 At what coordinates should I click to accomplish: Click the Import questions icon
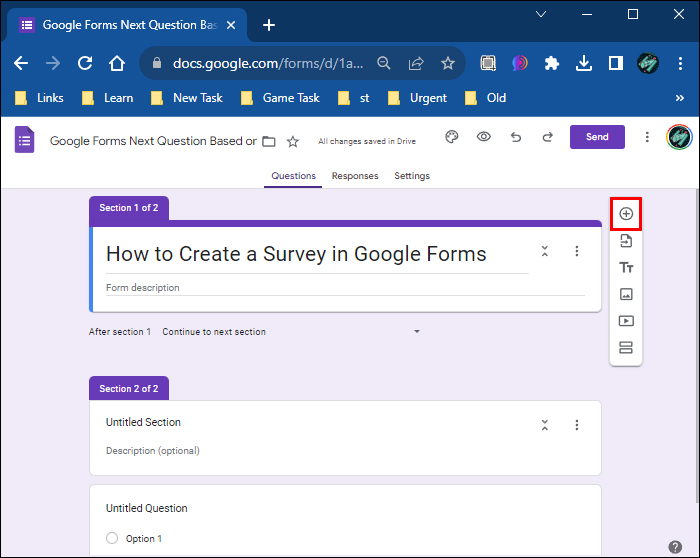point(626,241)
